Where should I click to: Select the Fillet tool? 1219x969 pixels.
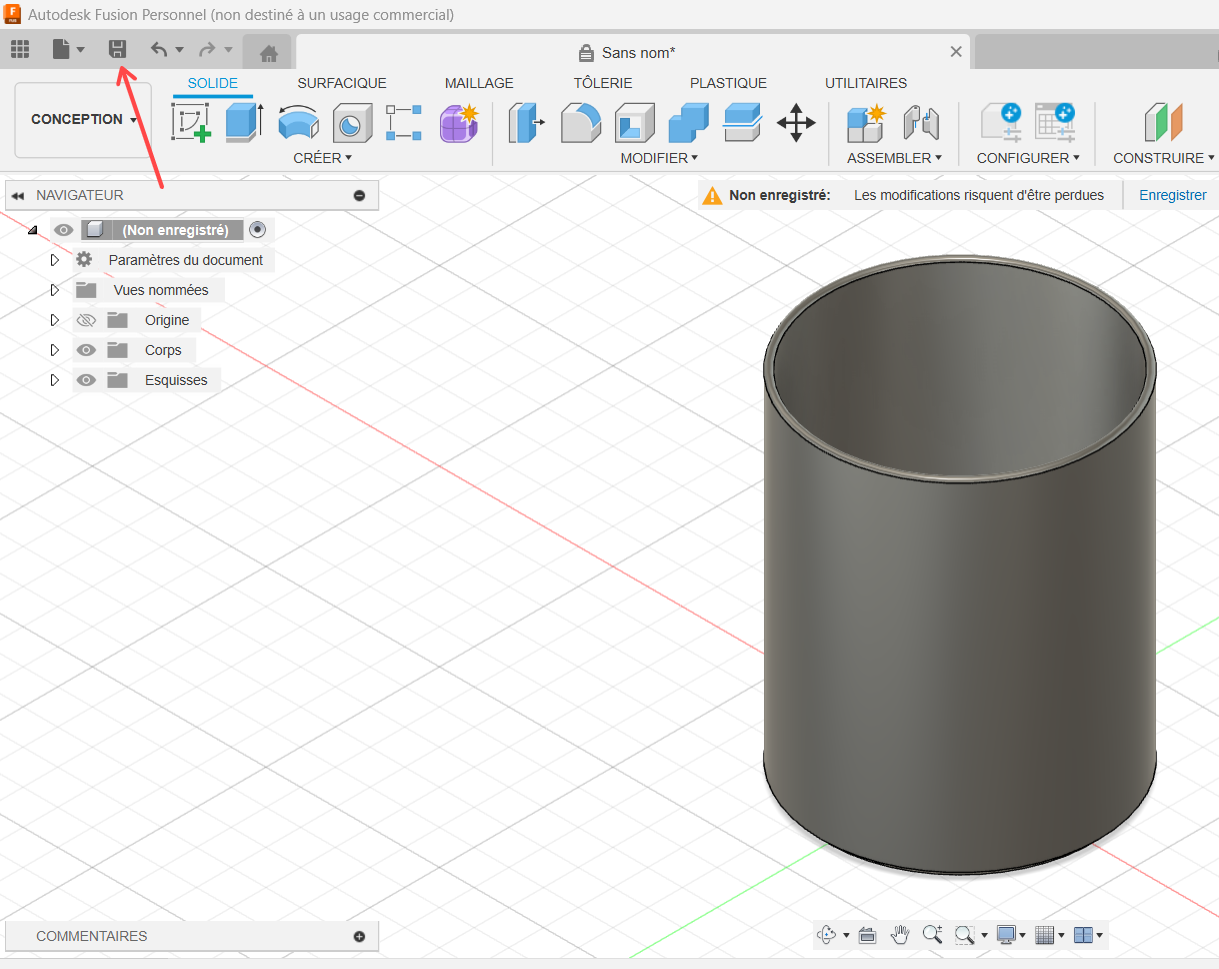tap(580, 123)
